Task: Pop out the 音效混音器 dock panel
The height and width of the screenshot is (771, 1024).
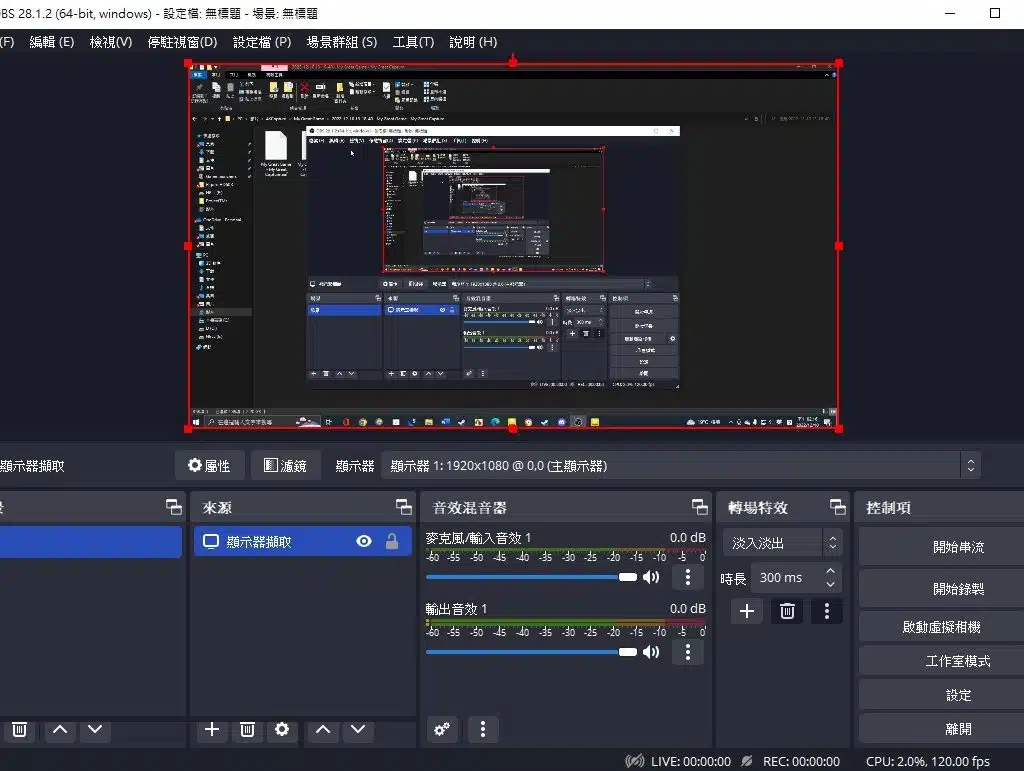Action: [x=700, y=507]
